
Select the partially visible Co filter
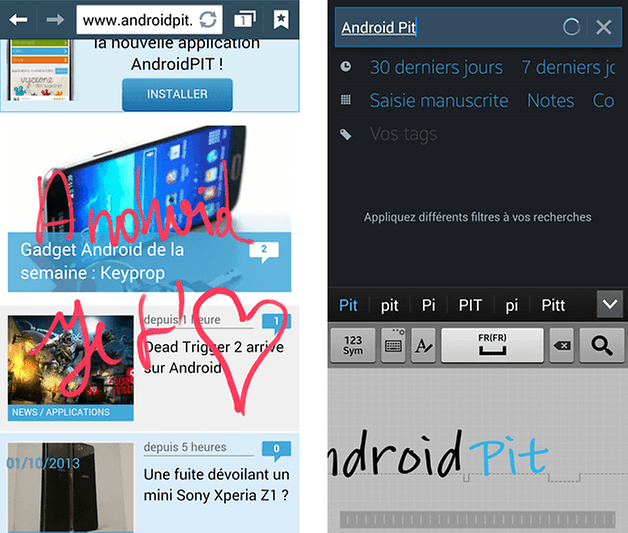pyautogui.click(x=604, y=101)
